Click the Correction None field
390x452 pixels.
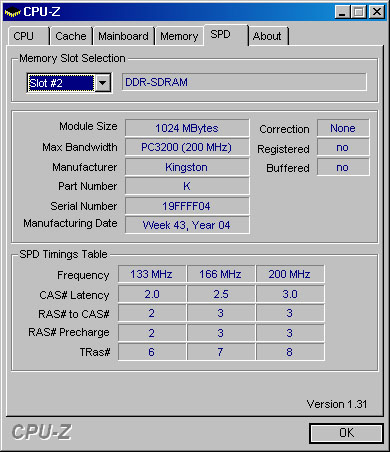(x=343, y=128)
